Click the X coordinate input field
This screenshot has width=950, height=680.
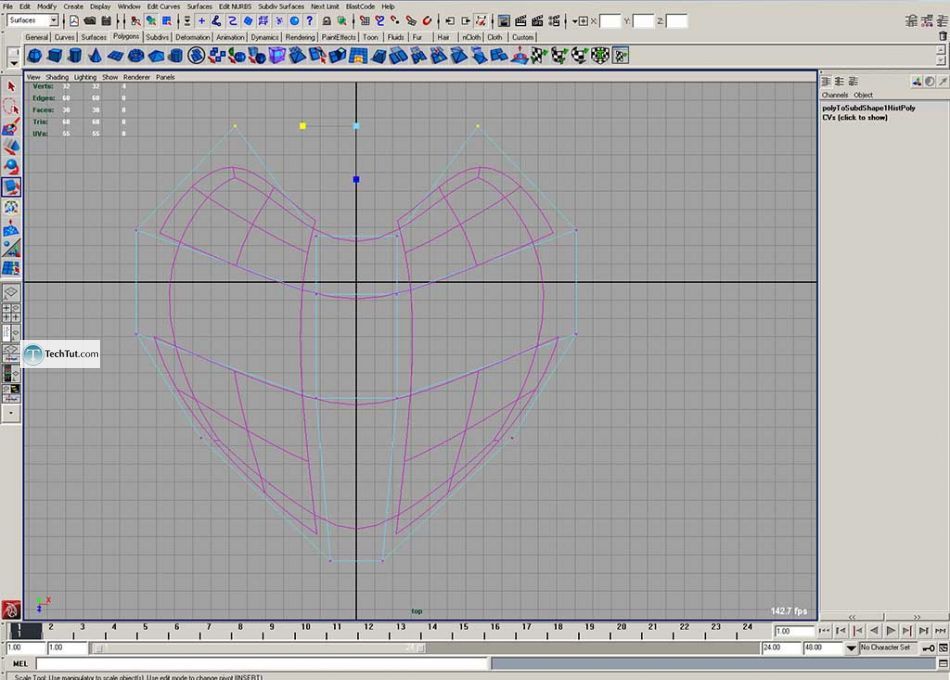tap(610, 21)
